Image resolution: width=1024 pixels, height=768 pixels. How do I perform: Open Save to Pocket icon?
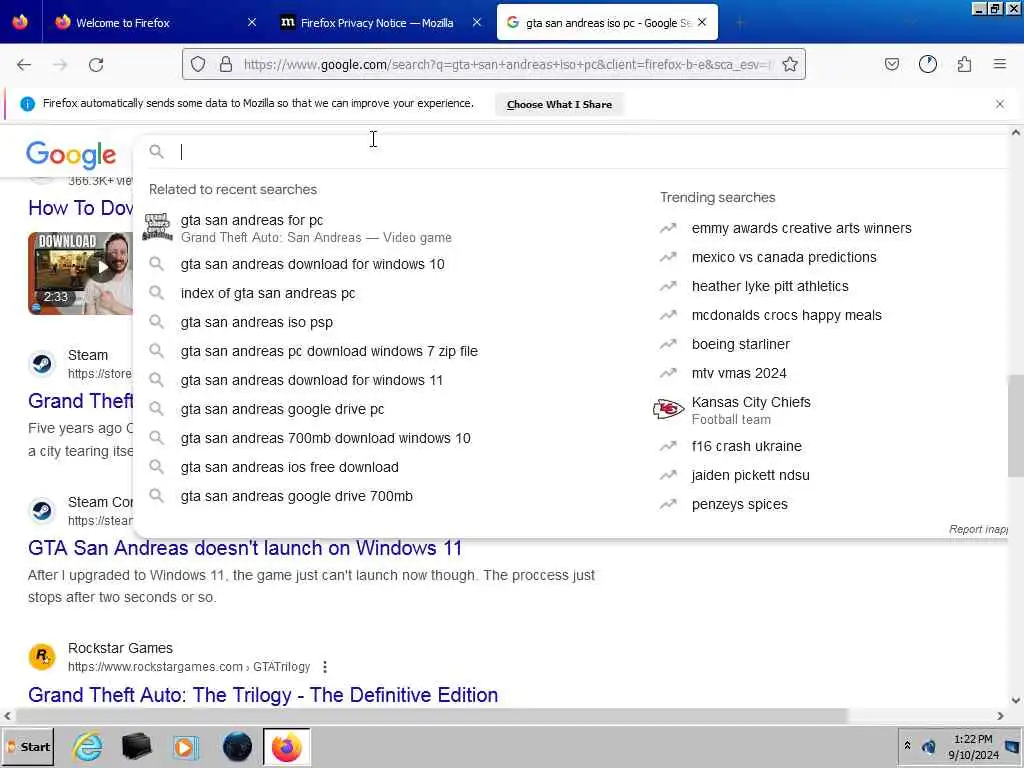pyautogui.click(x=891, y=64)
